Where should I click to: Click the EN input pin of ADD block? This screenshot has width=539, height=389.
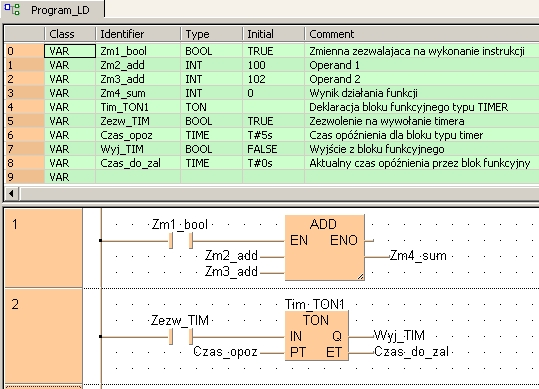pyautogui.click(x=299, y=240)
